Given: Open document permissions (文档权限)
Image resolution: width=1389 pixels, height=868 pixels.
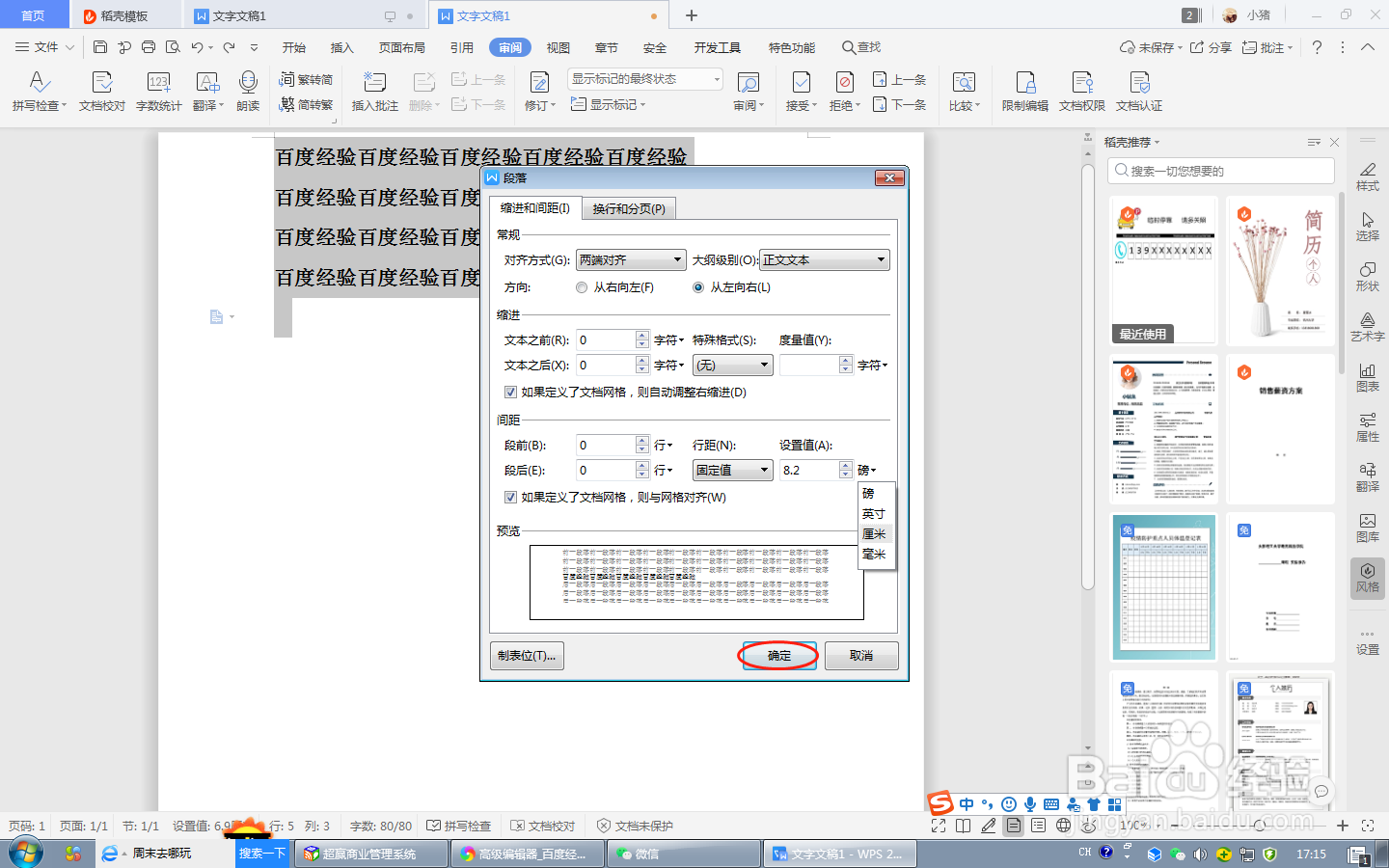Looking at the screenshot, I should tap(1082, 93).
